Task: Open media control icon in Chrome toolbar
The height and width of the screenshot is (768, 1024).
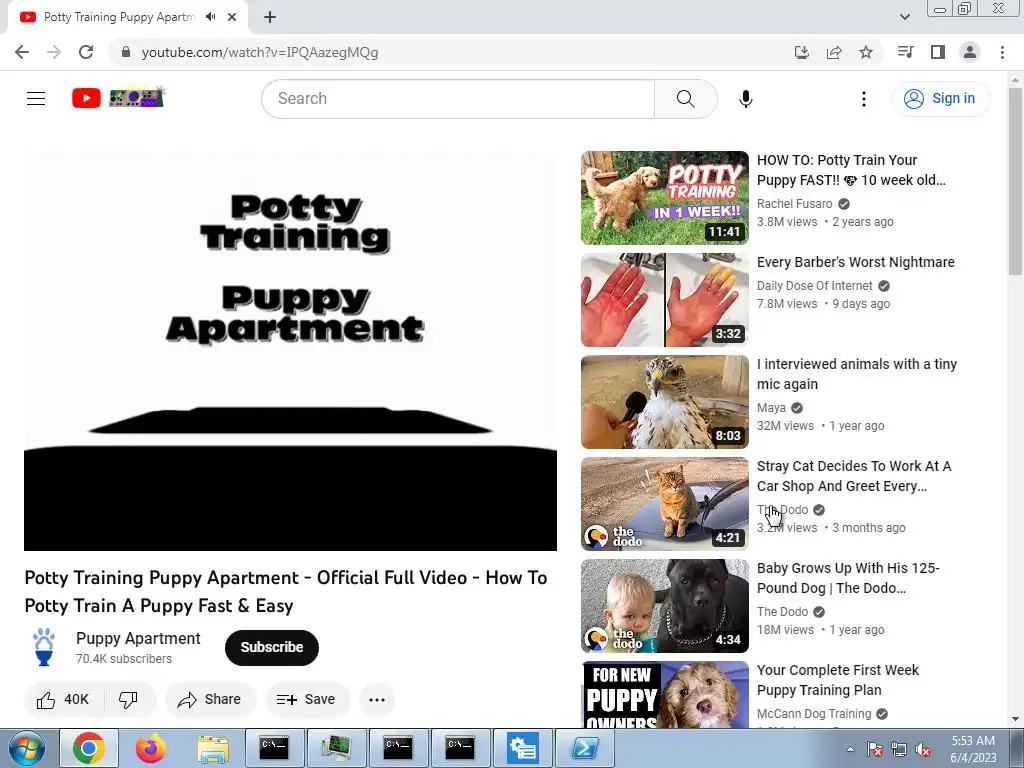Action: pos(906,52)
